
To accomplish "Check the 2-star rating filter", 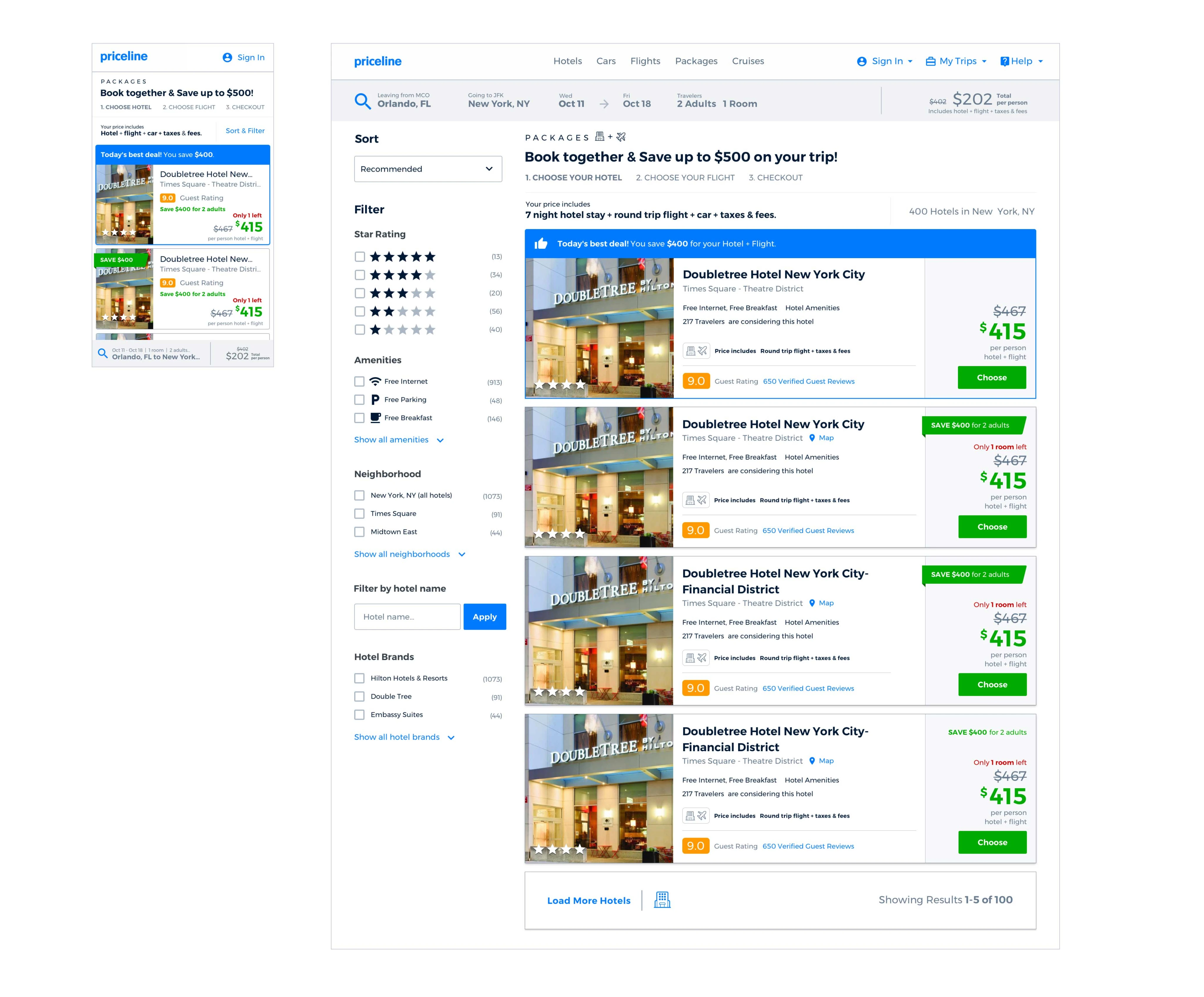I will click(359, 312).
